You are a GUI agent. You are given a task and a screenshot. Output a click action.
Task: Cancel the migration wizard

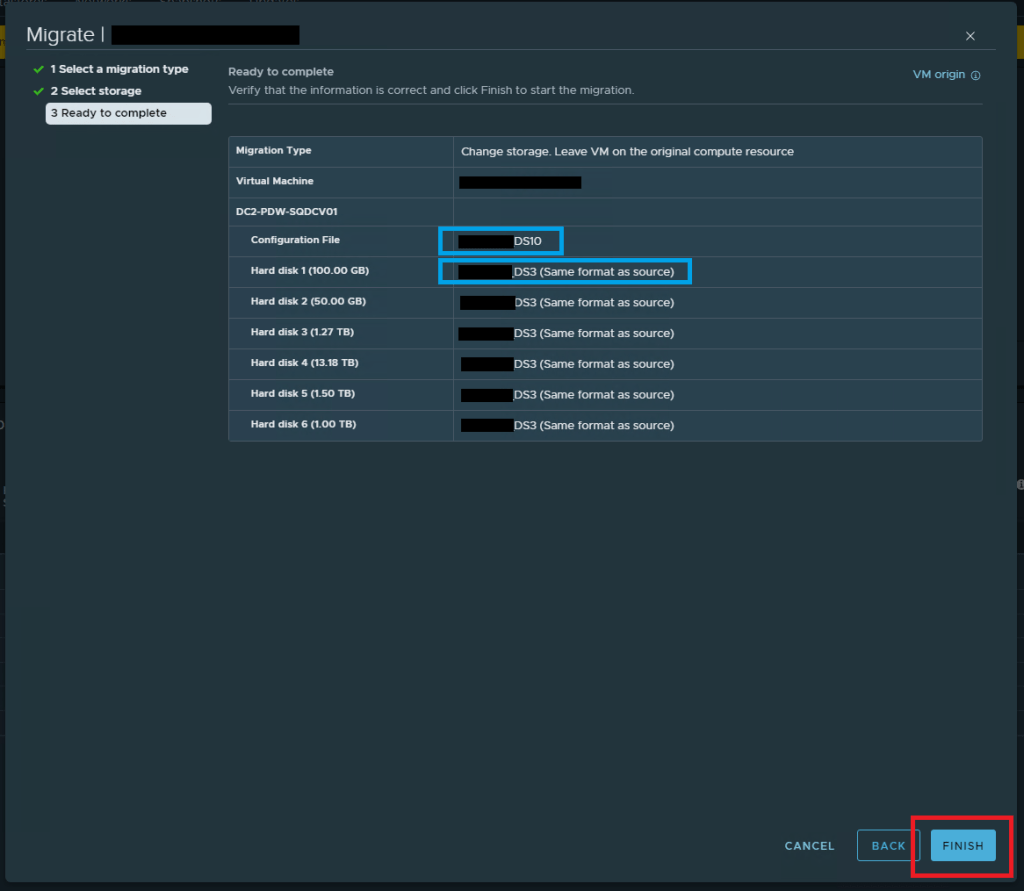(x=809, y=846)
